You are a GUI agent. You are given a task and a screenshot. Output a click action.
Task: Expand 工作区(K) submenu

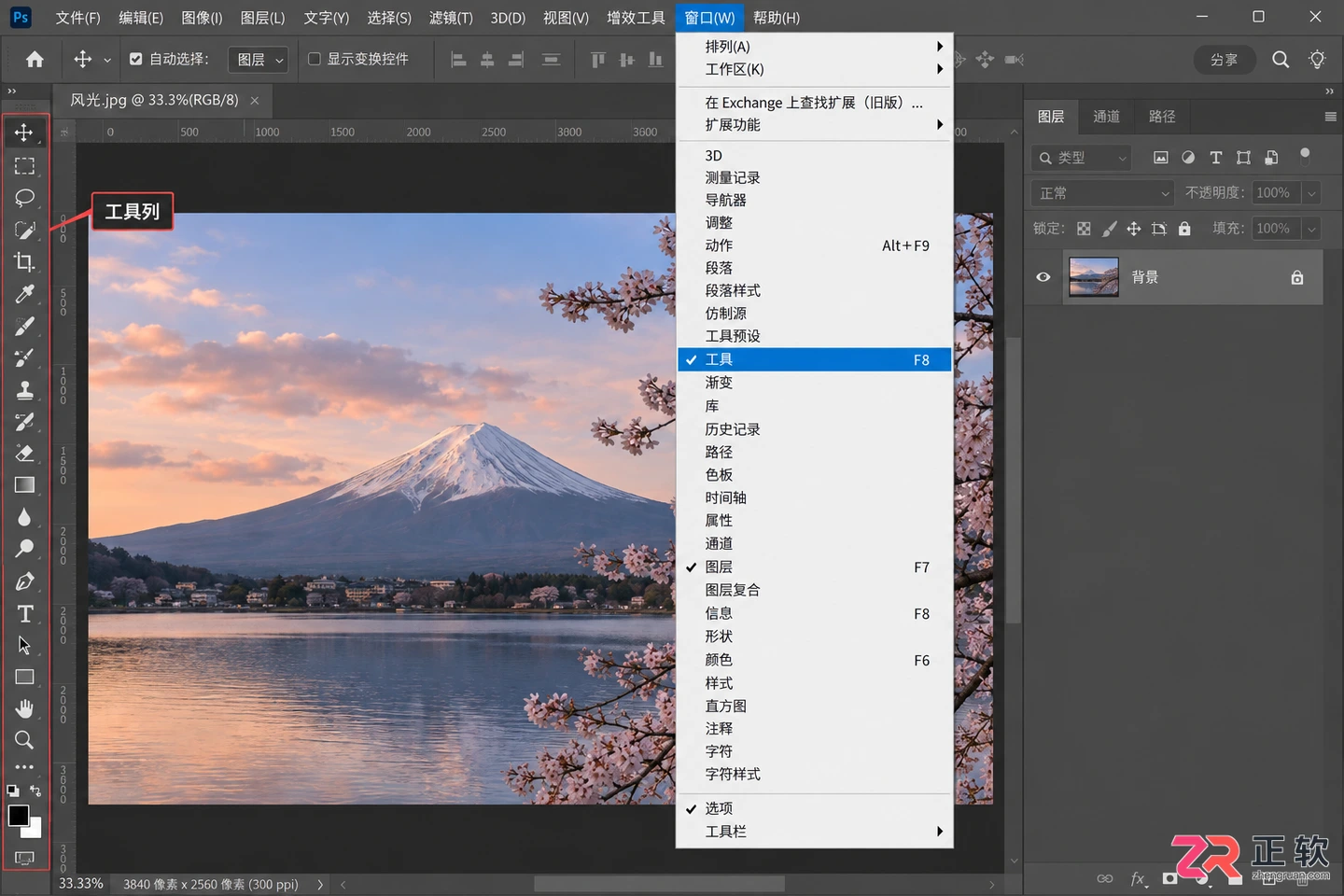point(814,69)
